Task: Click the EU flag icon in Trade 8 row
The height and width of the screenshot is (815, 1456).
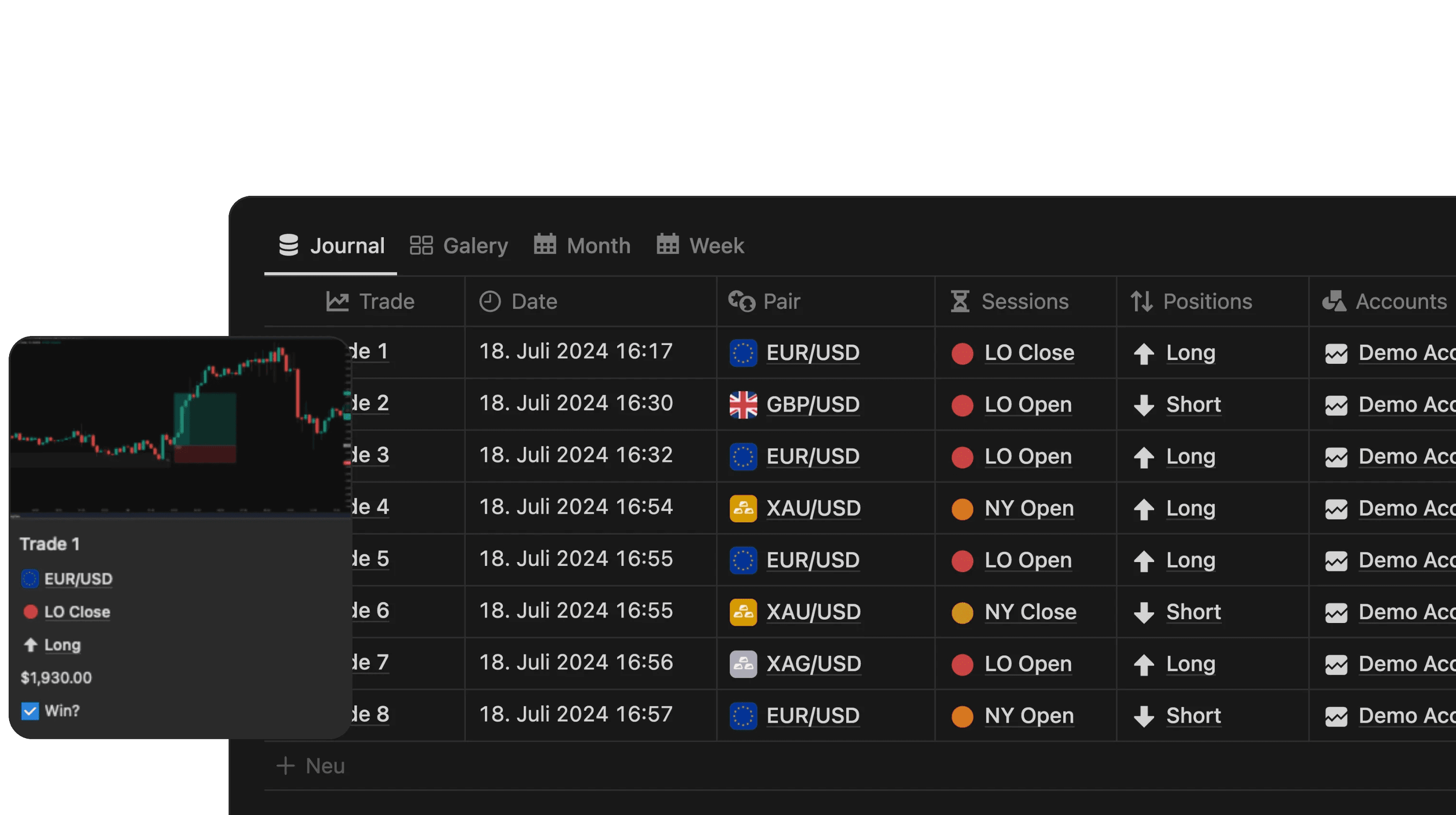Action: pyautogui.click(x=743, y=716)
